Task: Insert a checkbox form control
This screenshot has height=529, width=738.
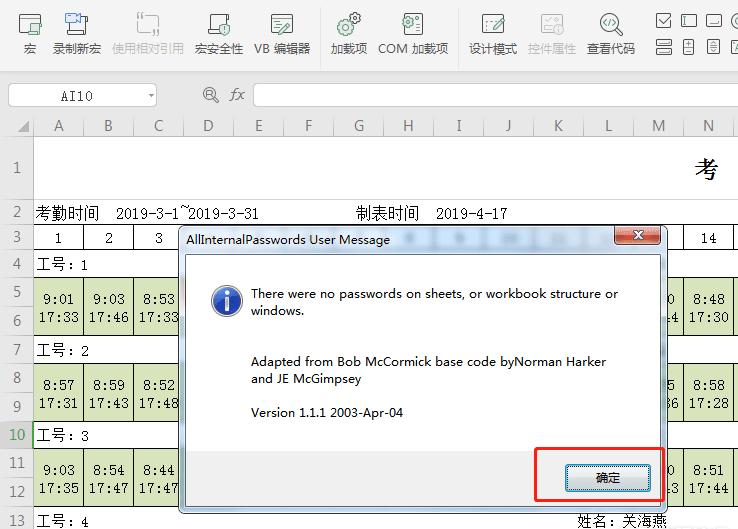Action: click(663, 20)
